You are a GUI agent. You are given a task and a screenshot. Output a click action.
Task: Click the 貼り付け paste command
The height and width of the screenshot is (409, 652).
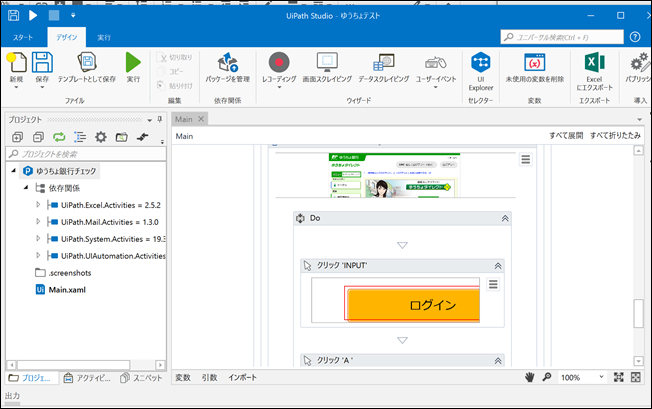175,86
